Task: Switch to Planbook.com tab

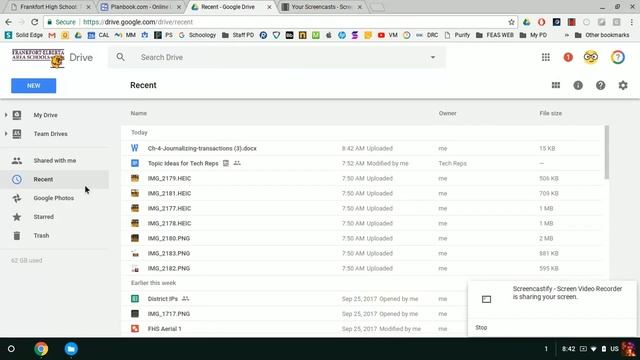Action: (x=141, y=7)
